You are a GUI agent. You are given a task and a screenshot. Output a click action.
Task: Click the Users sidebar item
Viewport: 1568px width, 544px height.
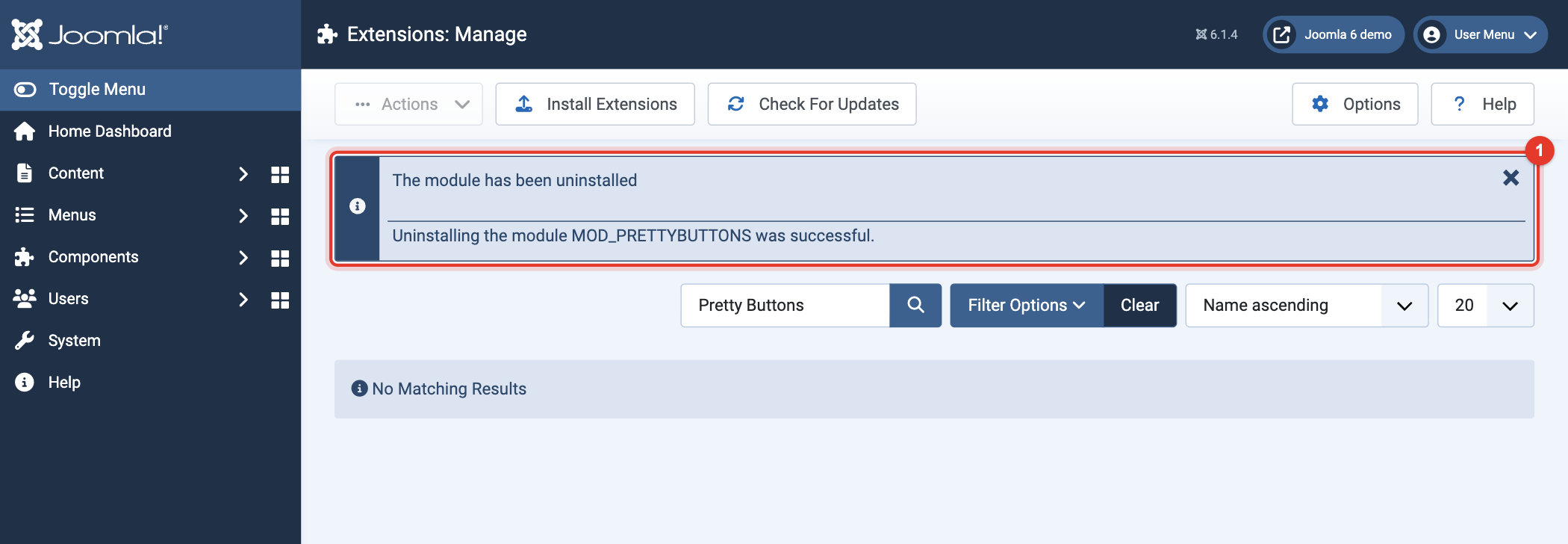(x=69, y=299)
